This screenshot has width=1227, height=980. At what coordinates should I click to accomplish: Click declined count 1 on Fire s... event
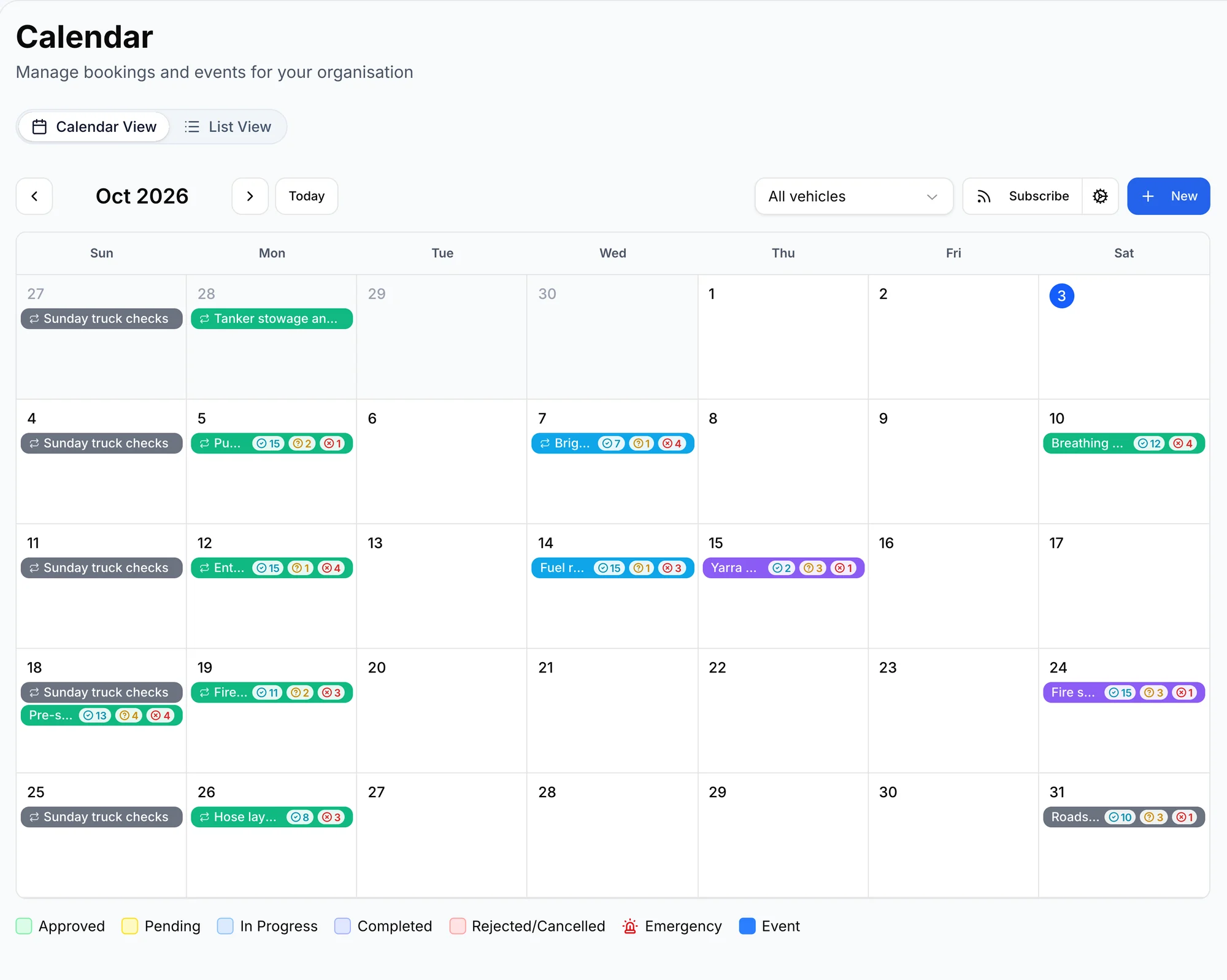[x=1185, y=693]
